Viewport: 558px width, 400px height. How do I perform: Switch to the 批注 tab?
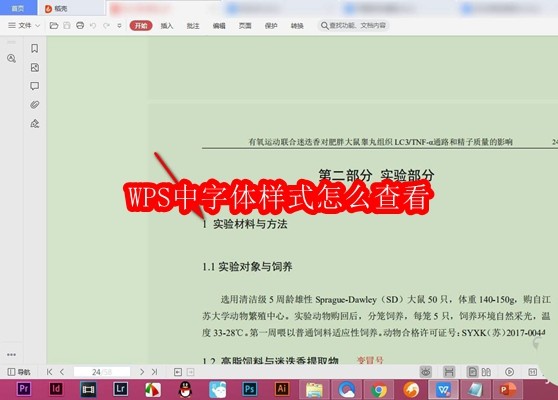point(193,26)
